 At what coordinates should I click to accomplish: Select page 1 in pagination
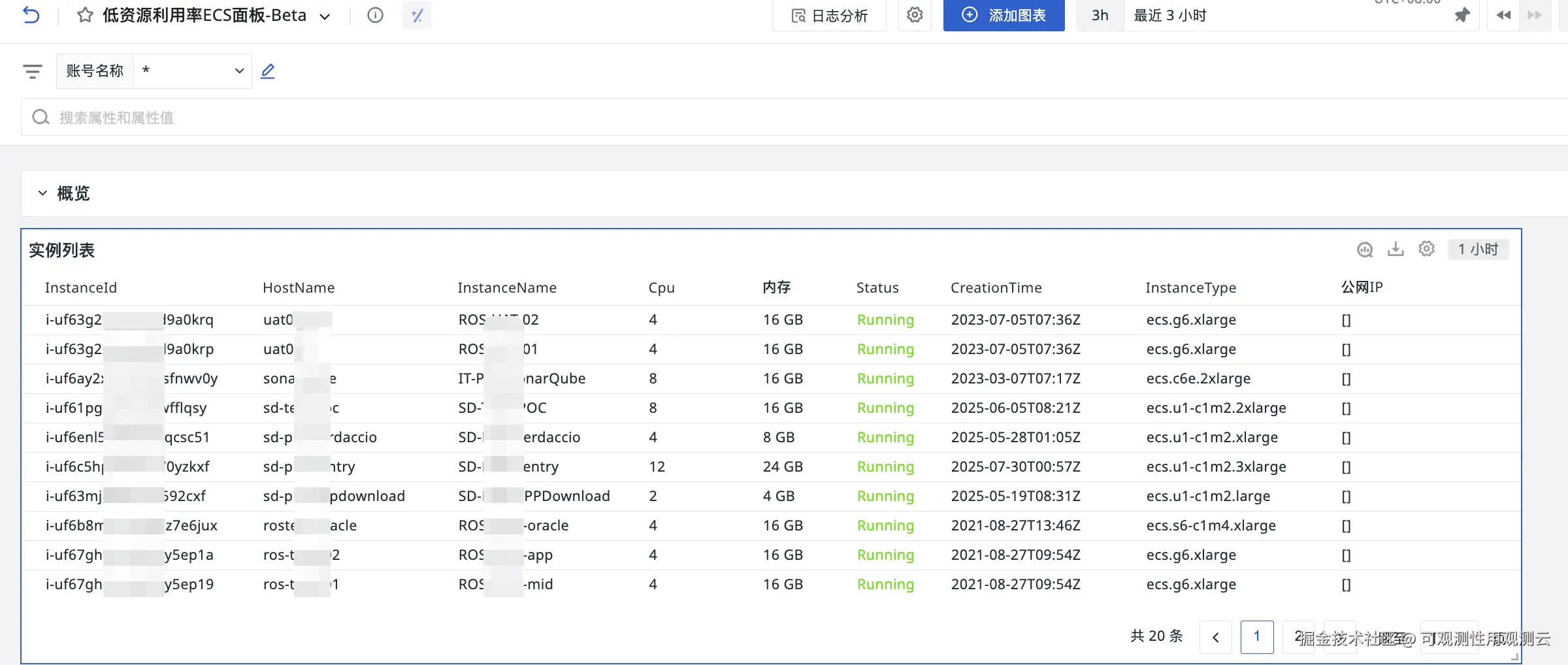[x=1257, y=637]
